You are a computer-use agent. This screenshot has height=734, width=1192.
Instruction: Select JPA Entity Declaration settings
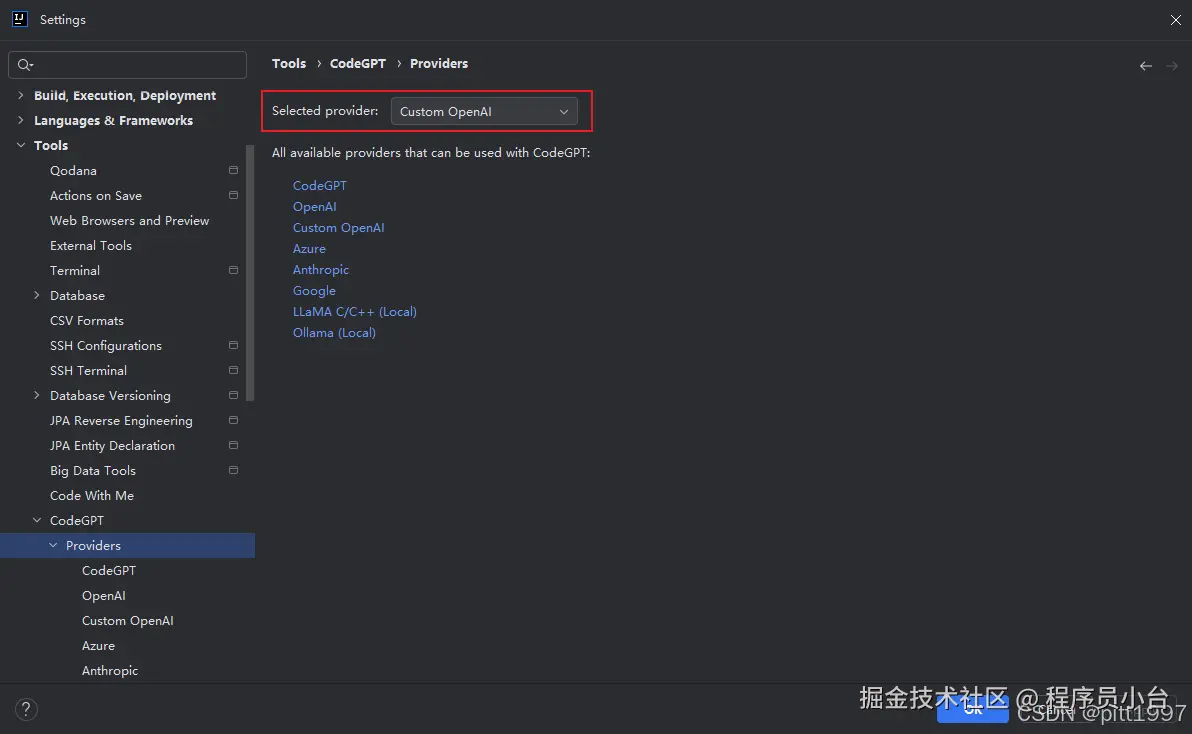[x=113, y=445]
